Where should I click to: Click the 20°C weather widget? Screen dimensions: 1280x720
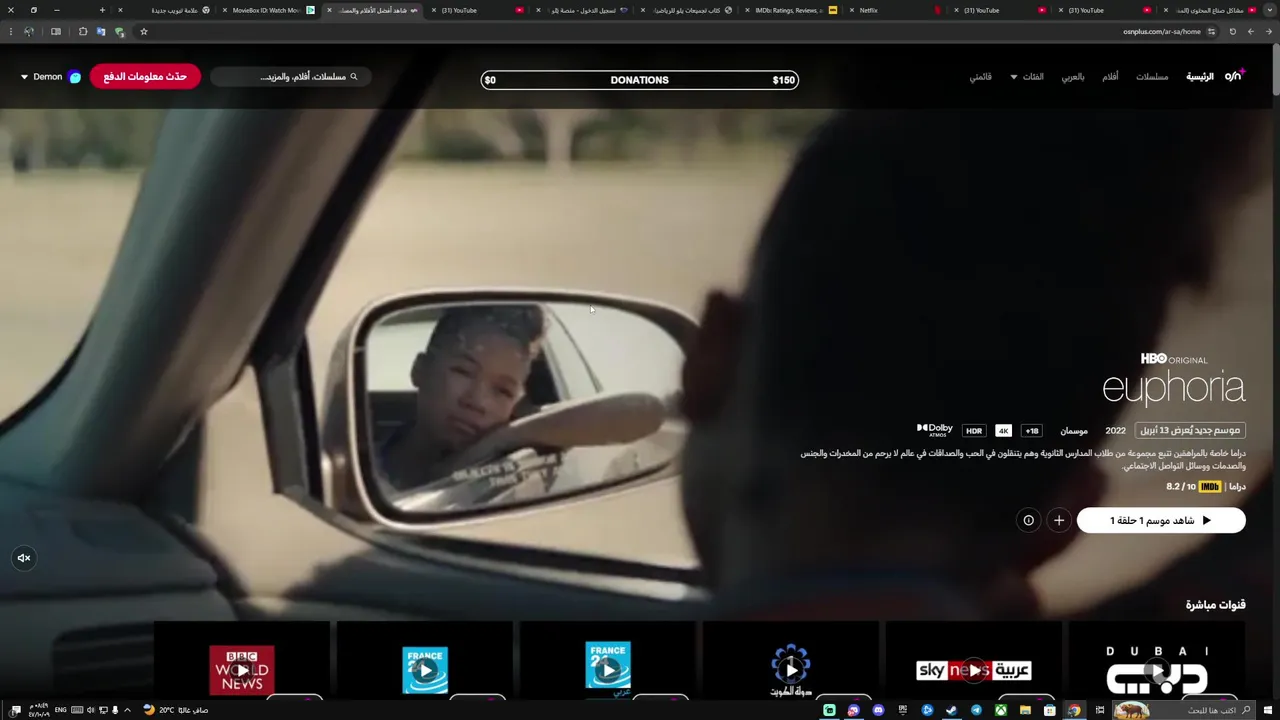click(x=176, y=710)
